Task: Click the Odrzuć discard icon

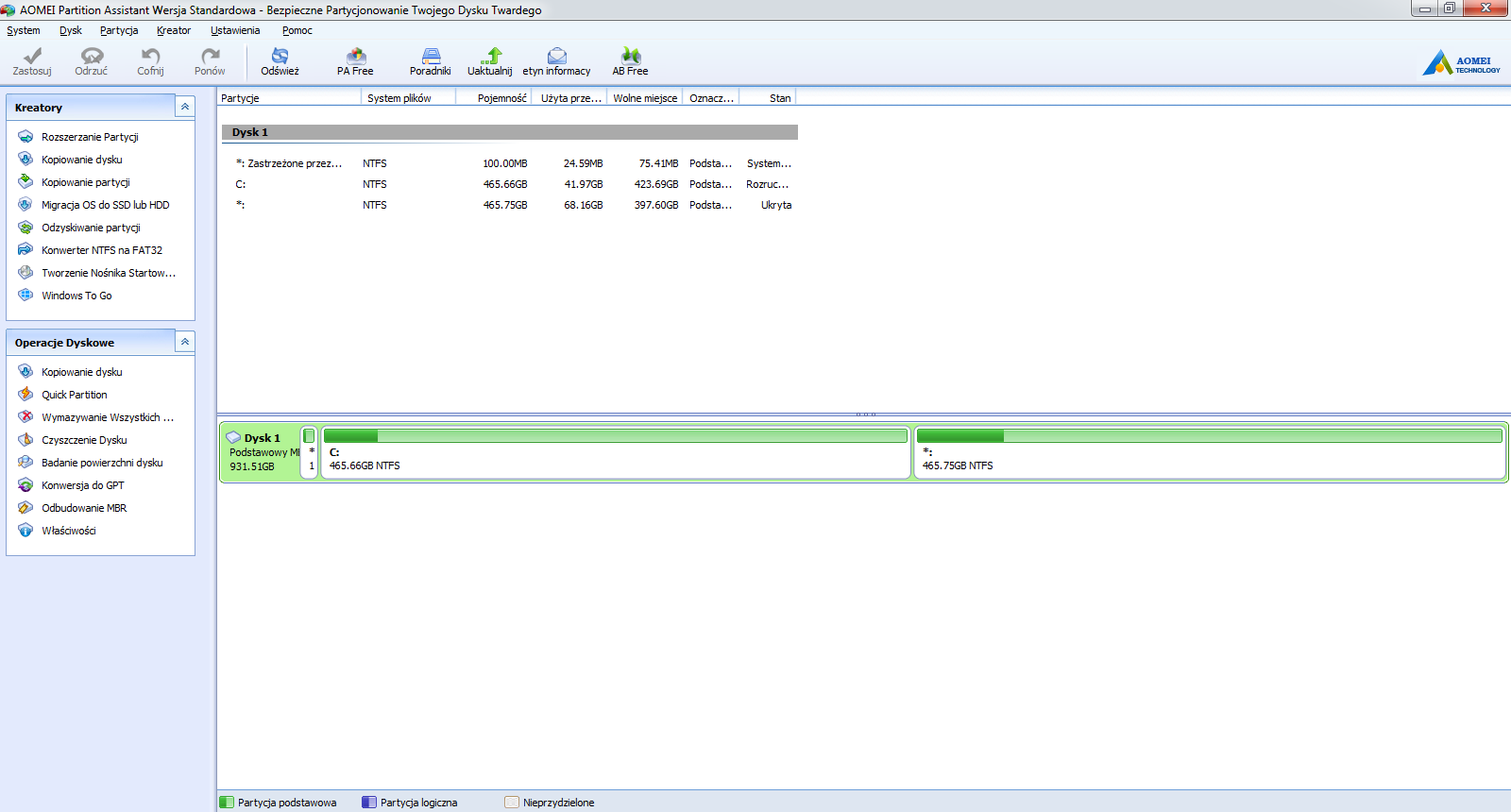Action: (x=92, y=56)
